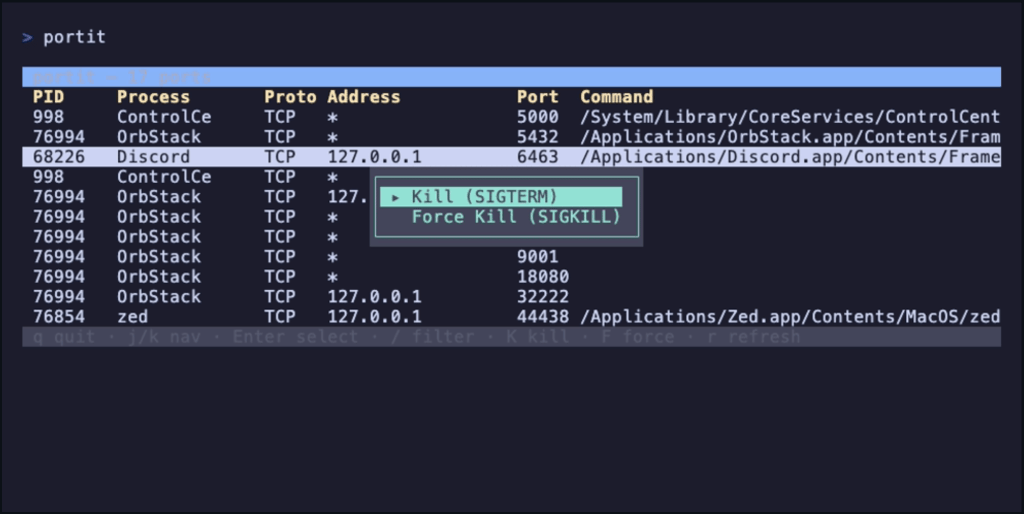Click the shell prompt chevron before portit
The height and width of the screenshot is (514, 1024).
pyautogui.click(x=27, y=37)
